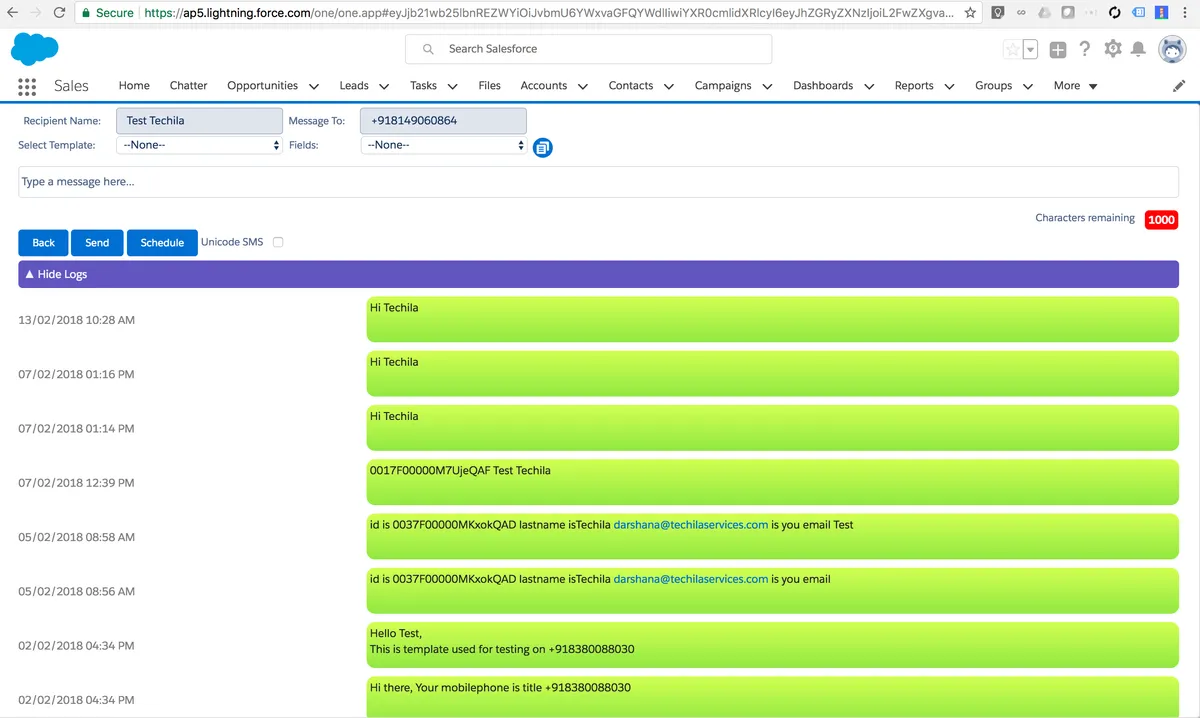Open the Global Actions plus icon
Viewport: 1200px width, 718px height.
click(x=1058, y=49)
